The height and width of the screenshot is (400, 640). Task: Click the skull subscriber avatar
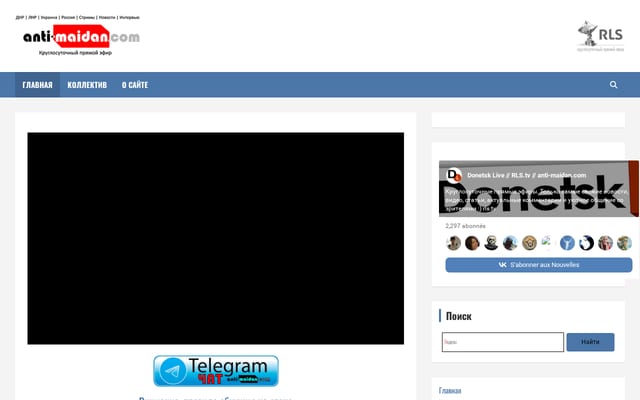point(491,243)
